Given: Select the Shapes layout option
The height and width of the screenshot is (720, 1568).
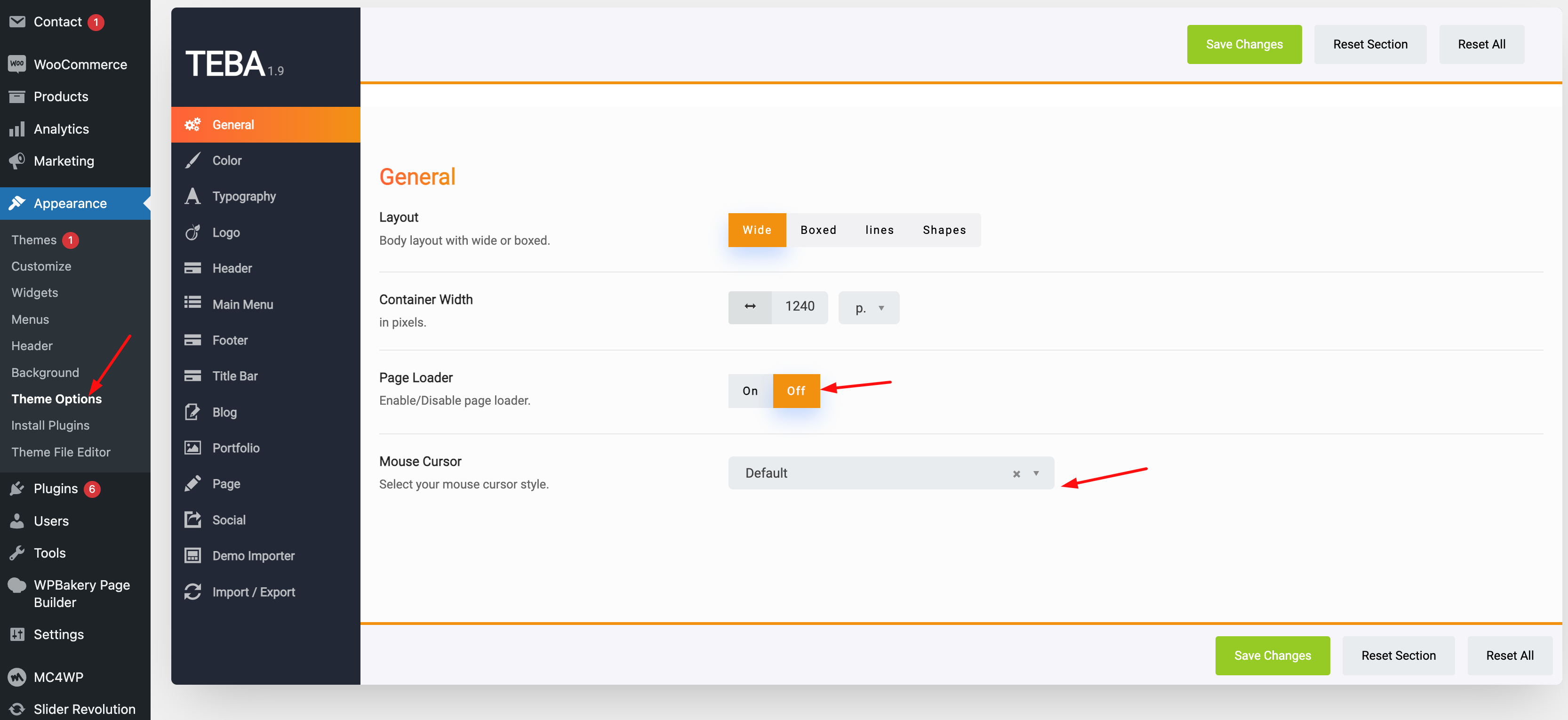Looking at the screenshot, I should pos(944,230).
